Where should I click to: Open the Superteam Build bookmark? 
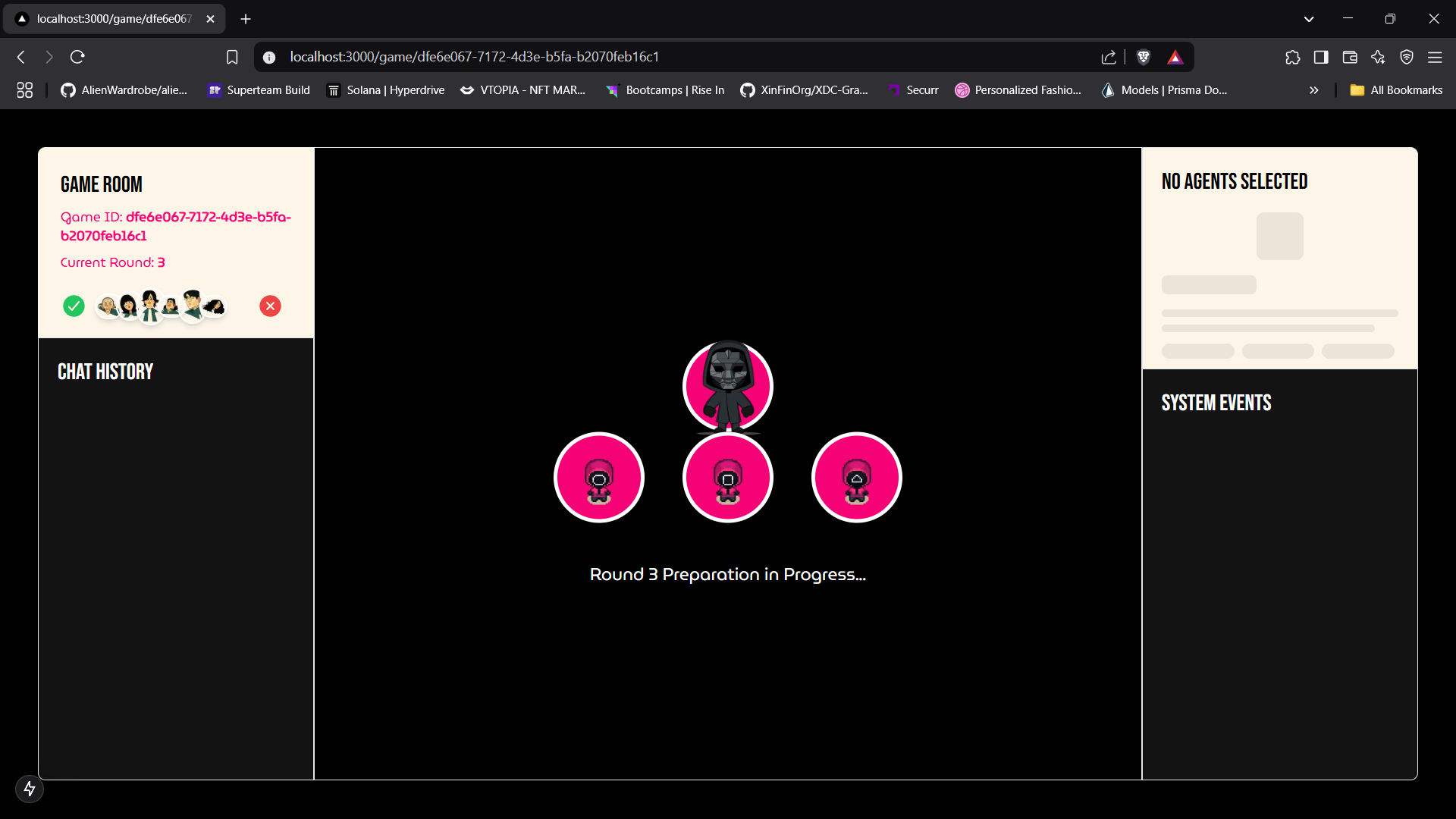point(259,90)
